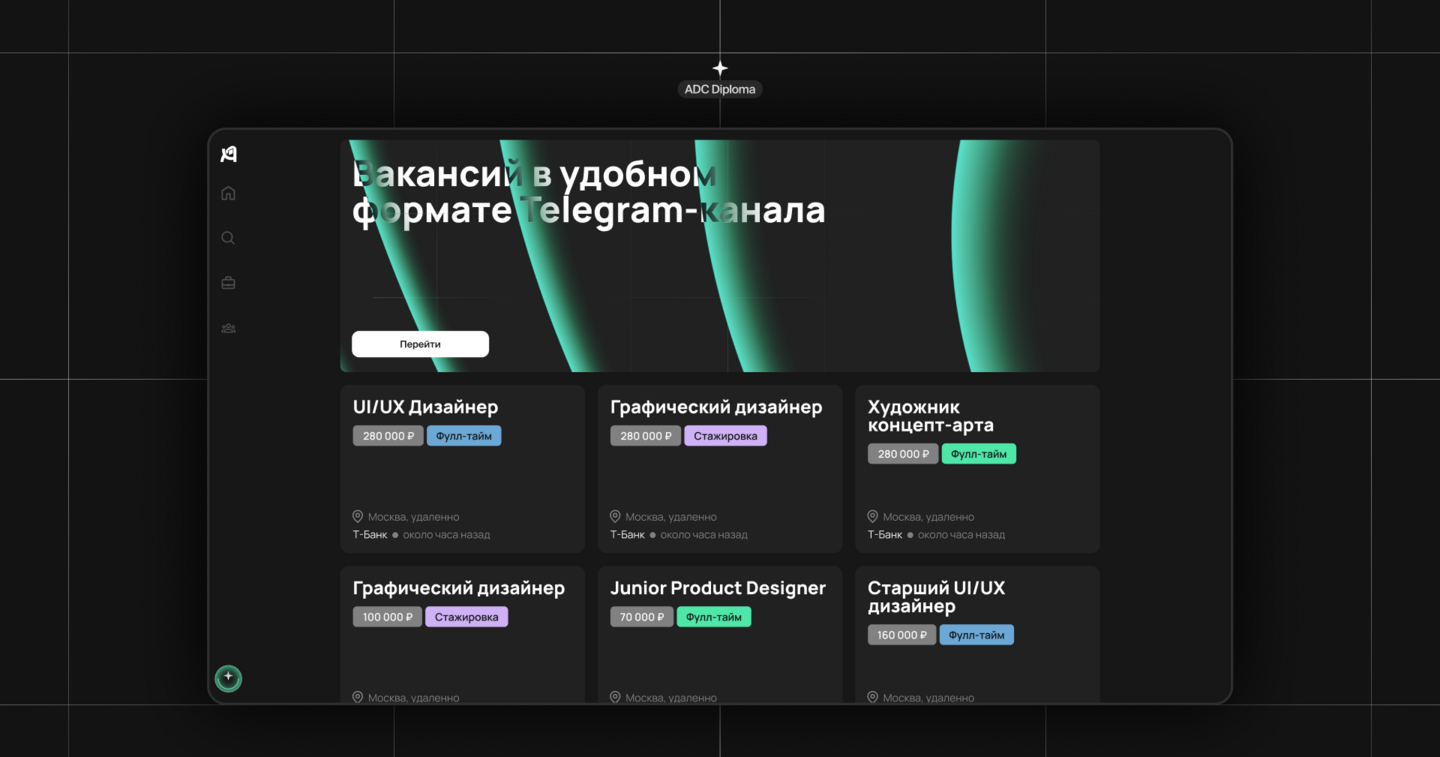Click location pin in Графический дизайнер 100 000 ₽ card
The image size is (1440, 757).
tap(358, 697)
